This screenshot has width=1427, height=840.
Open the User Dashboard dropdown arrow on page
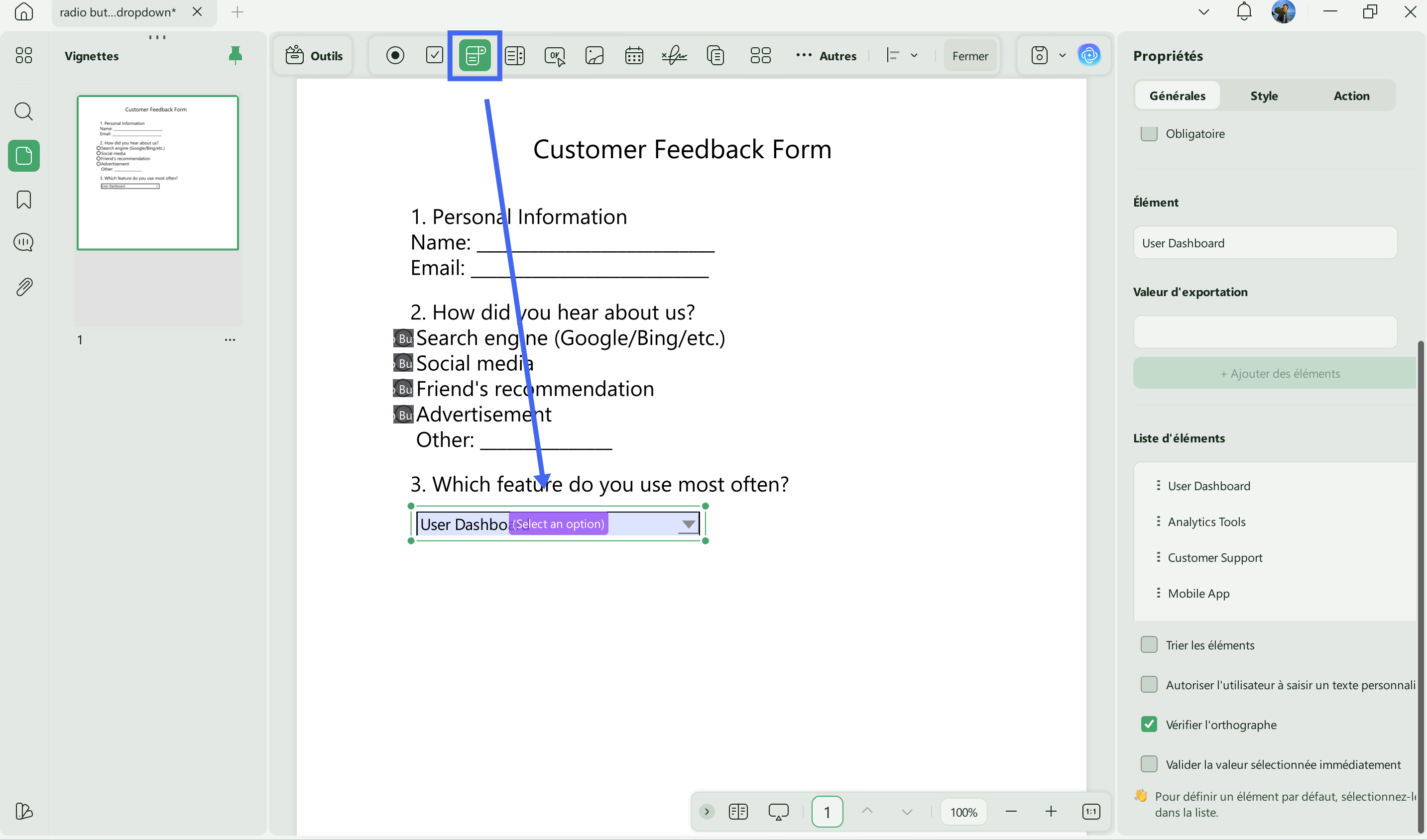(688, 524)
